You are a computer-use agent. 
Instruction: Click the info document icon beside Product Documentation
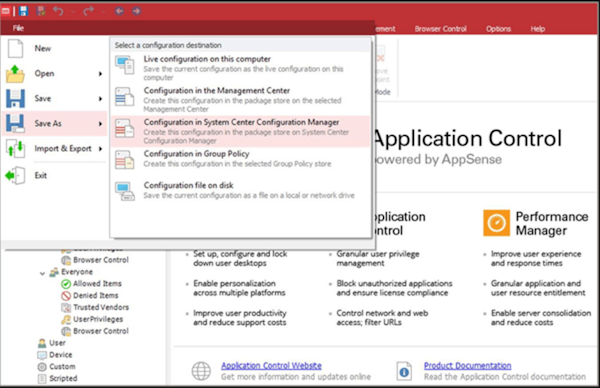coord(404,371)
